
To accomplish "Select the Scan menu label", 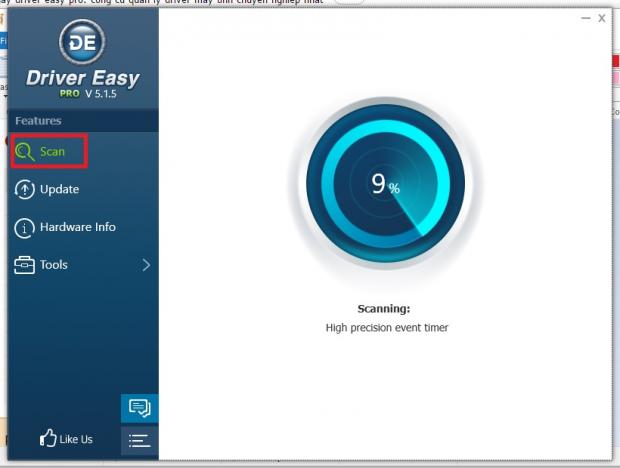I will [x=52, y=152].
